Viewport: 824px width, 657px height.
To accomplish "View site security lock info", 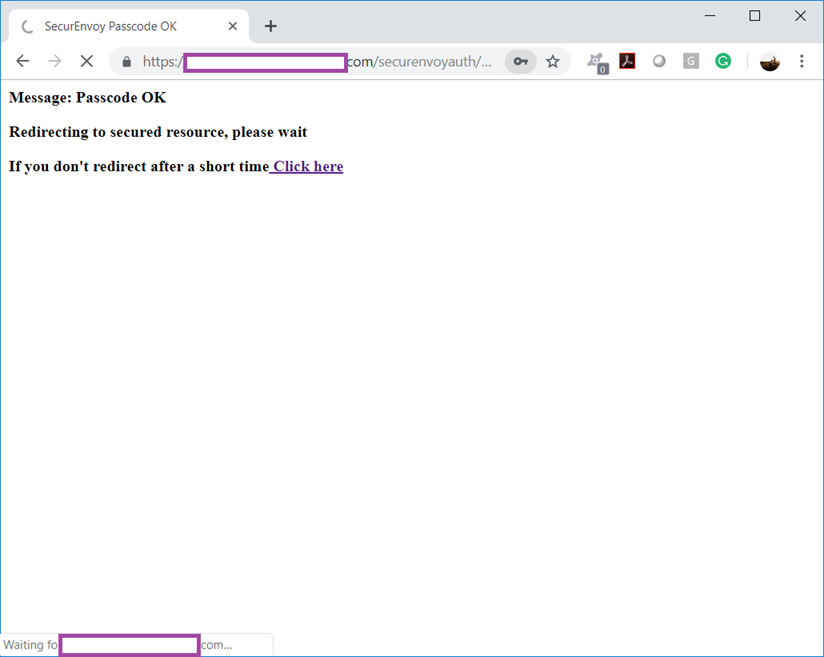I will [x=126, y=62].
